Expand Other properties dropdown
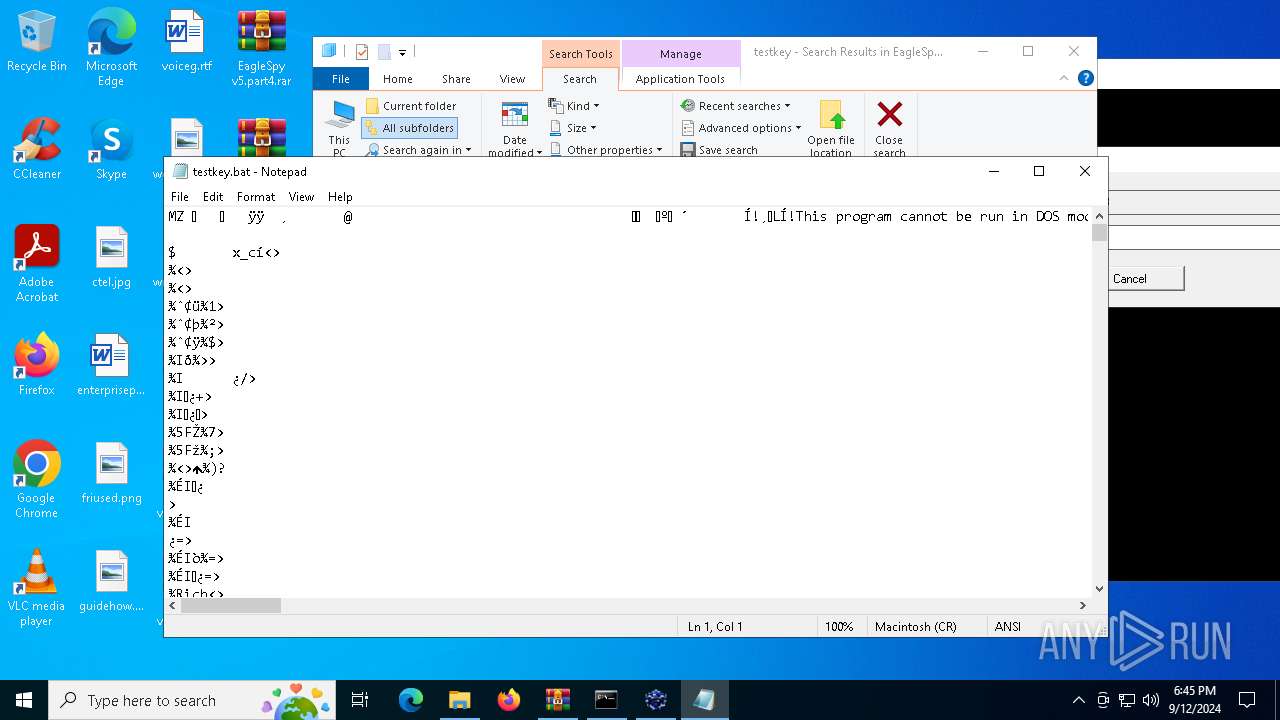Viewport: 1280px width, 720px height. tap(606, 150)
